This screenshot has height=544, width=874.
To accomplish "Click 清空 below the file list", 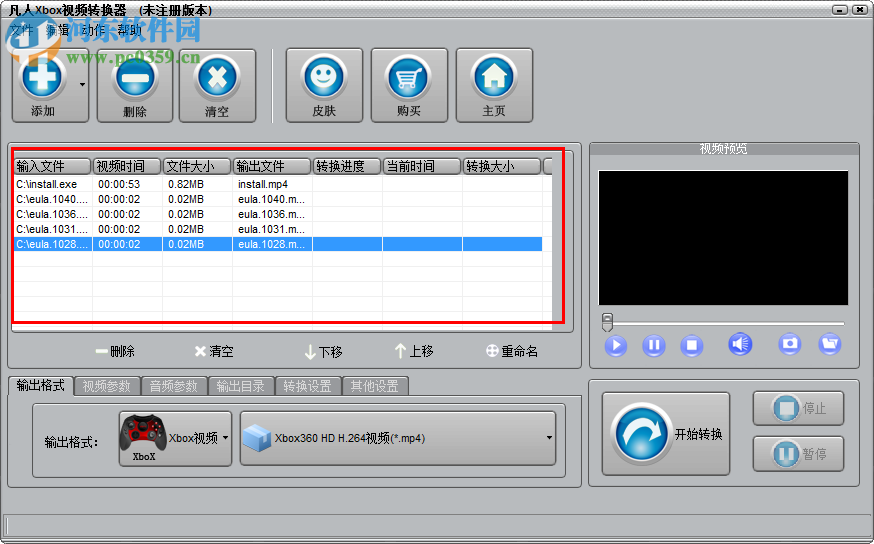I will pos(213,351).
